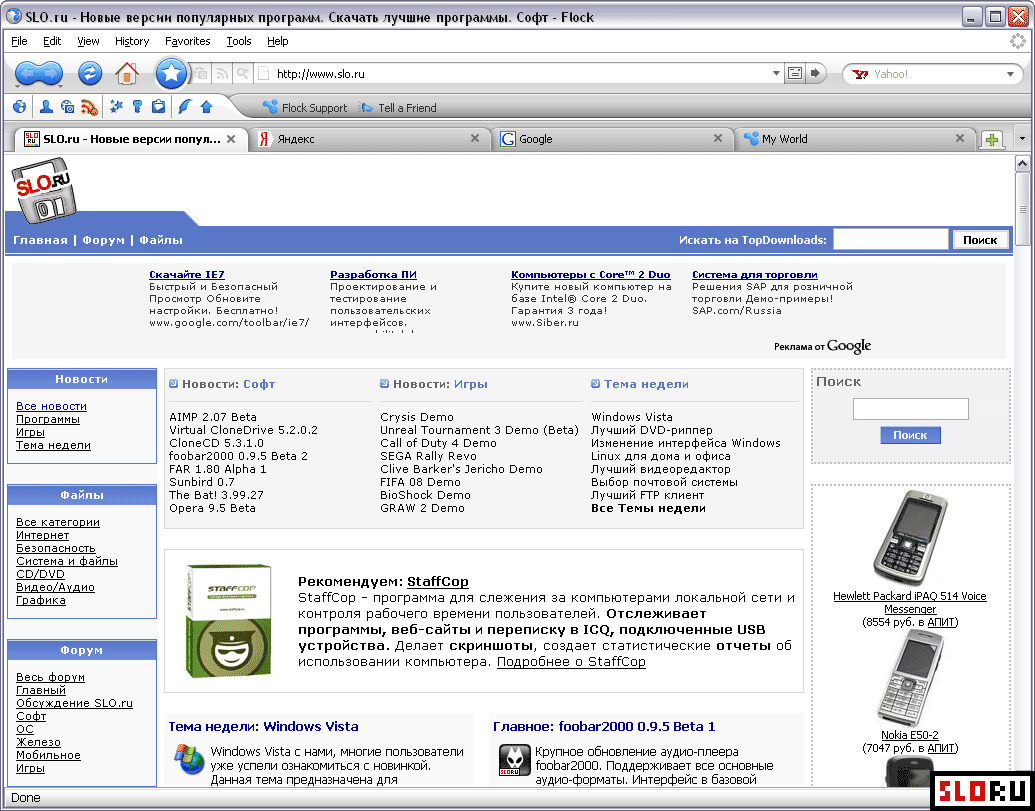Viewport: 1035px width, 811px height.
Task: Open the Форум link in blue nav bar
Action: (103, 240)
